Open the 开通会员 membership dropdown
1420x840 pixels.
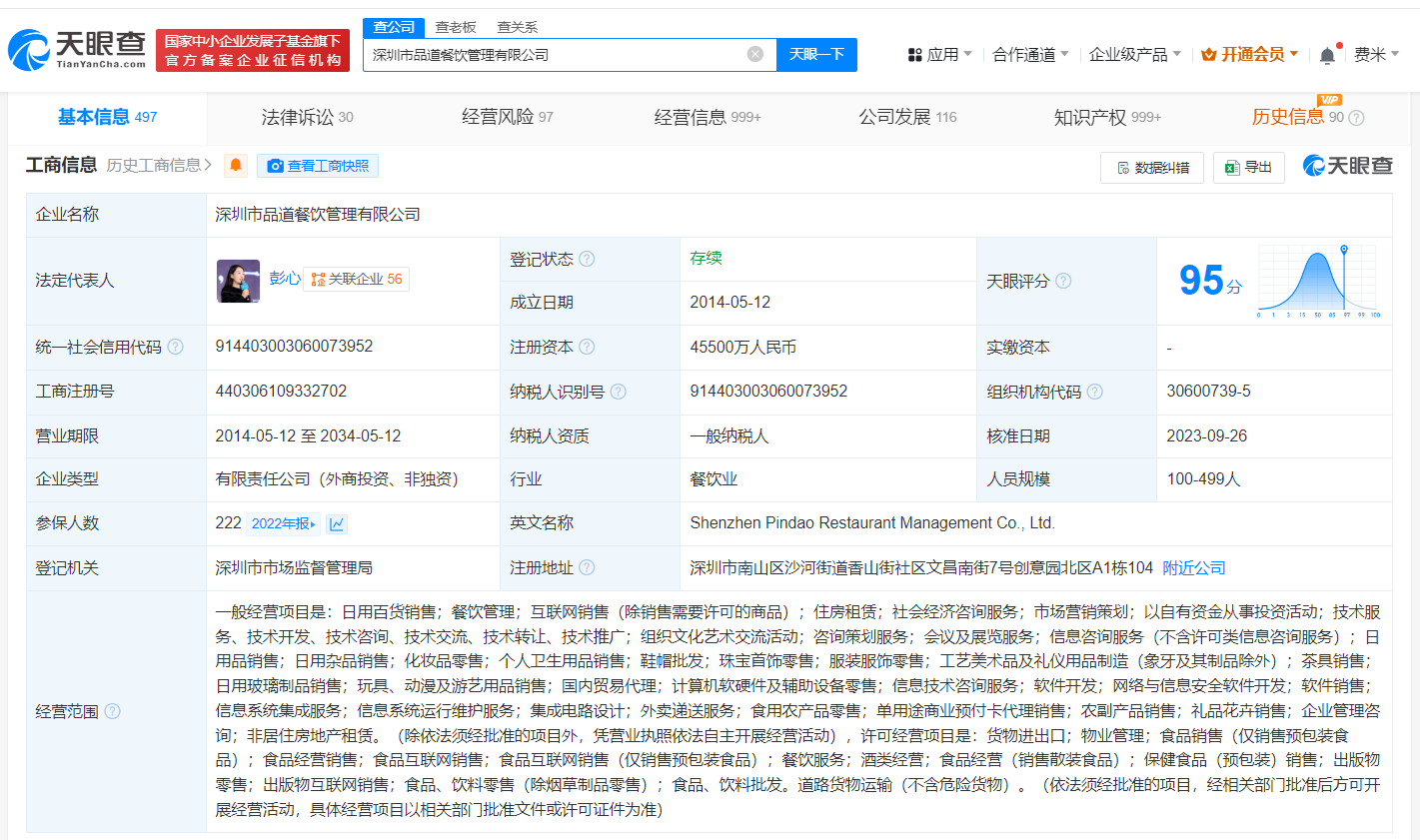1250,54
